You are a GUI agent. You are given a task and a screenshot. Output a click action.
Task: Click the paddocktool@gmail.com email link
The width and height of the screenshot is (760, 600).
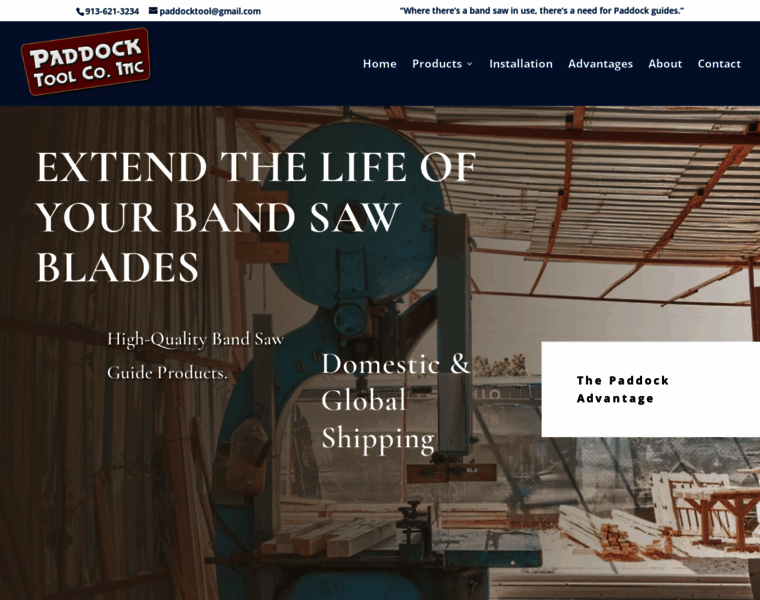tap(210, 11)
